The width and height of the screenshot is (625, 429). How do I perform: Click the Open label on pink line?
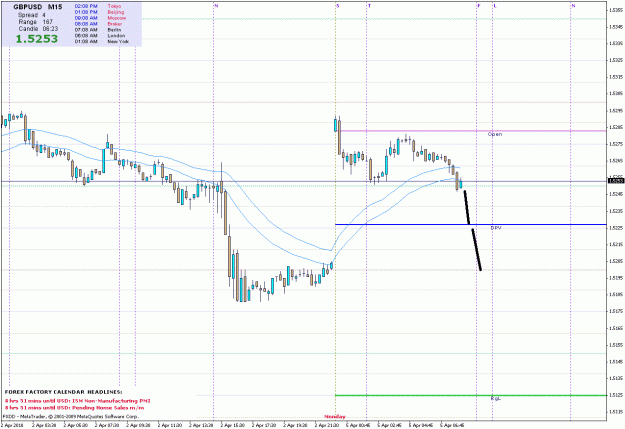coord(495,134)
